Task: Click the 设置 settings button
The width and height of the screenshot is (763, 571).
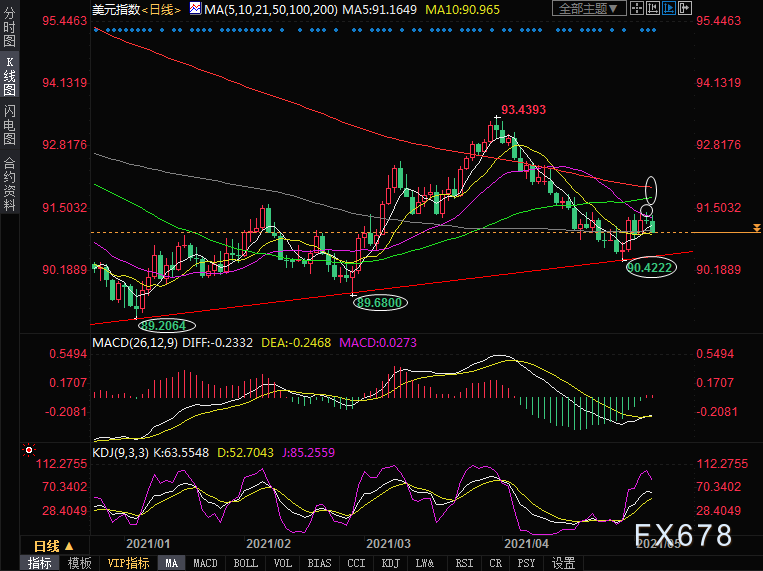Action: (x=563, y=563)
